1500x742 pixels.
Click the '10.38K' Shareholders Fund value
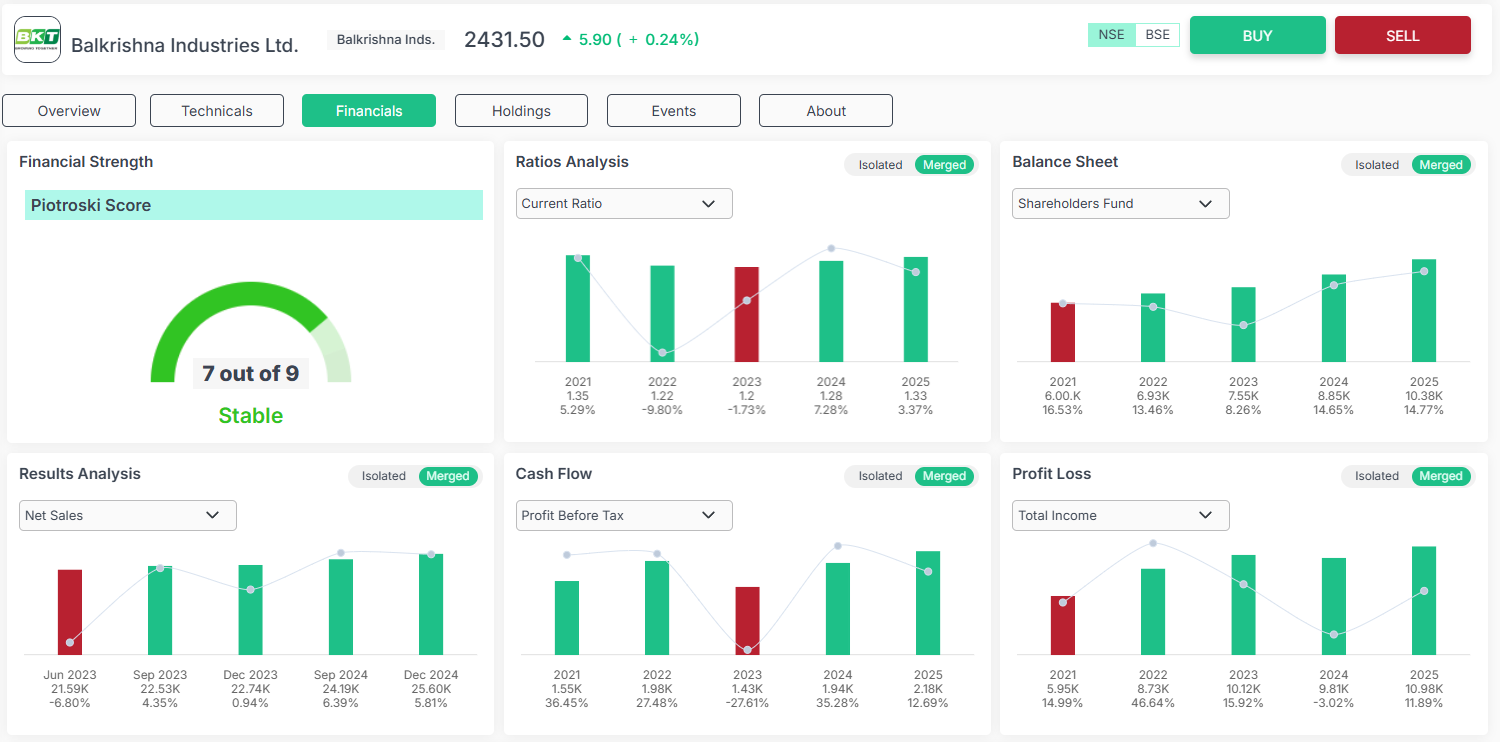(x=1424, y=396)
